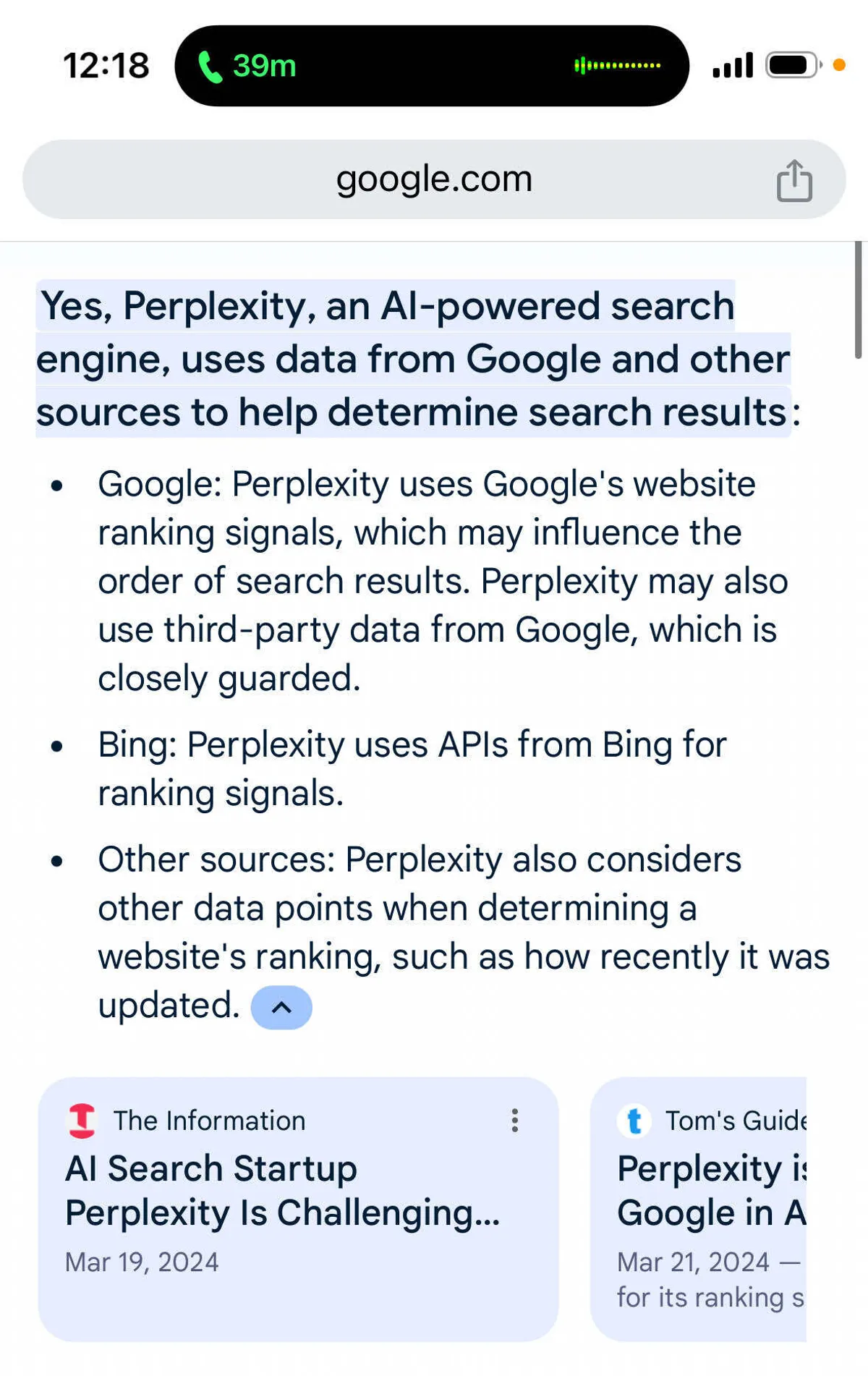Tap the call audio waveform indicator
Screen dimensions: 868x1376
[x=617, y=66]
